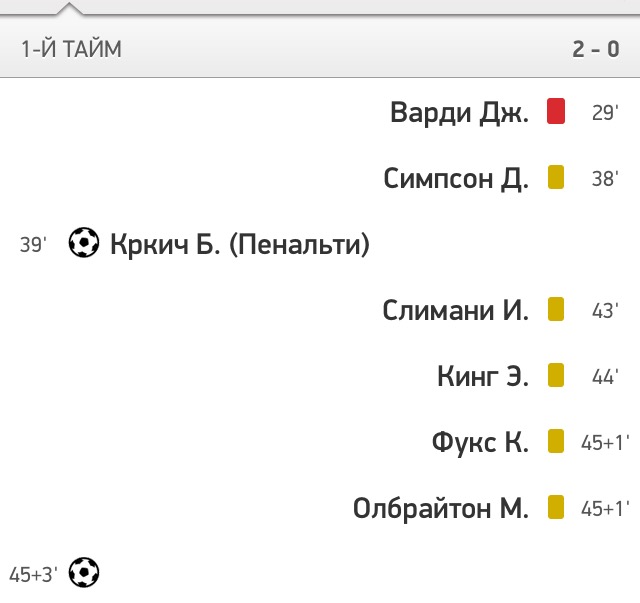Click the red card icon beside Варди Дж.
The image size is (640, 603).
coord(556,111)
